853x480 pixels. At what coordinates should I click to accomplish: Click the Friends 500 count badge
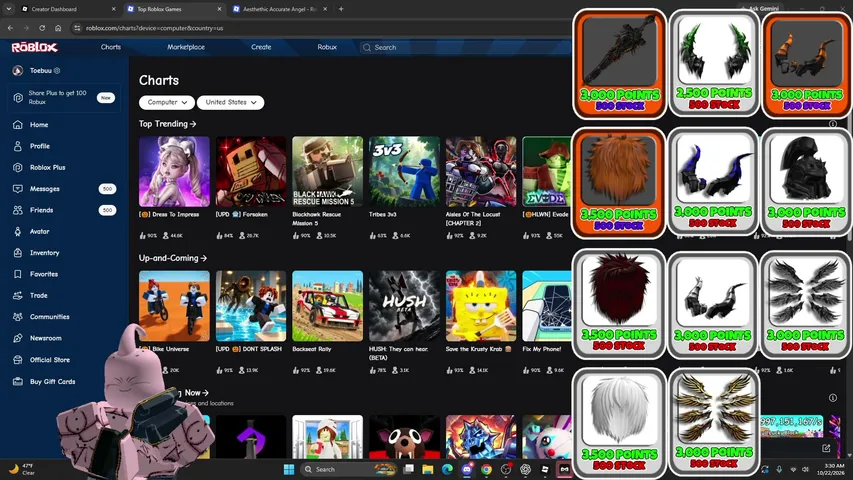tap(107, 210)
